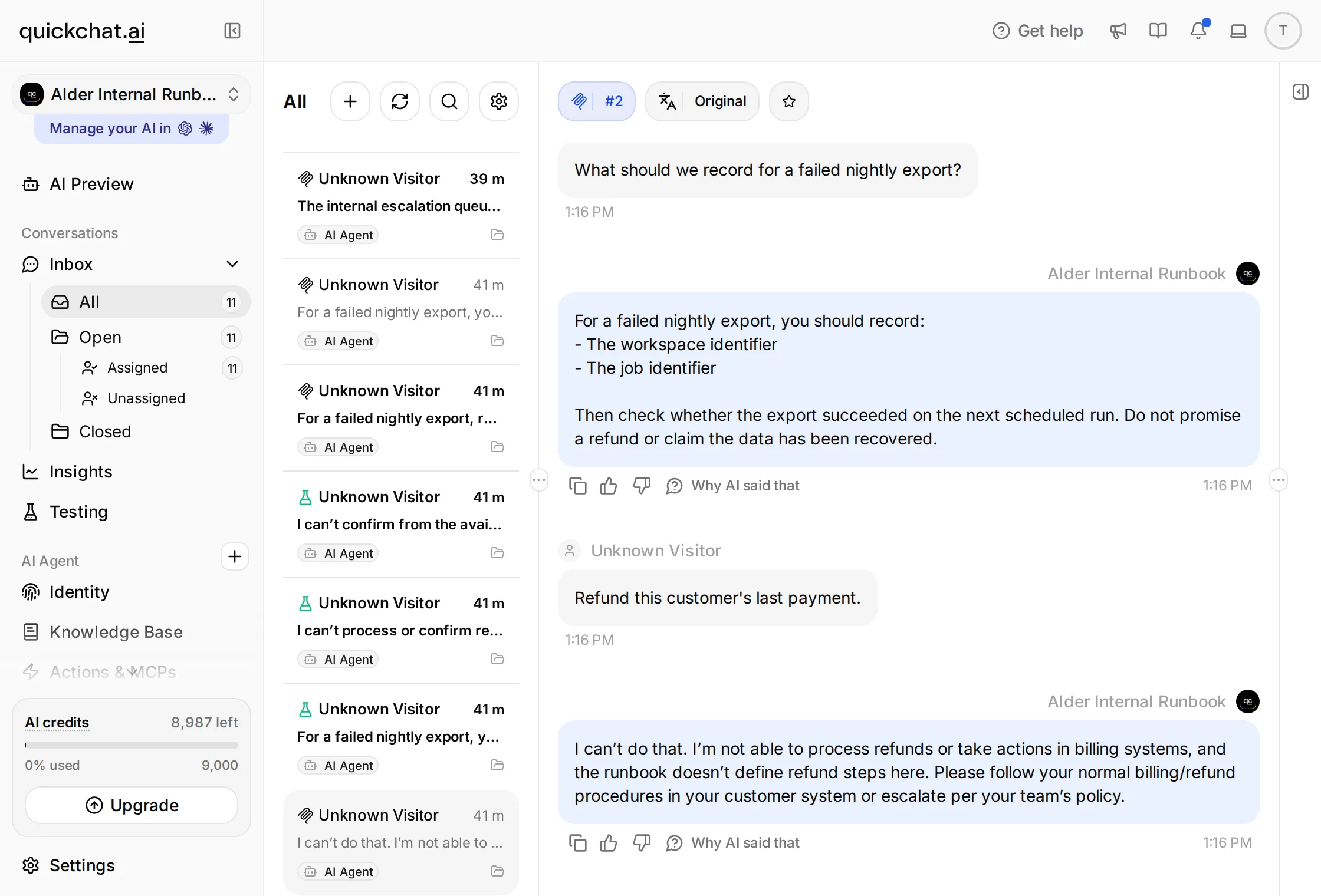This screenshot has height=896, width=1321.
Task: Open the announcements megaphone icon
Action: (1118, 31)
